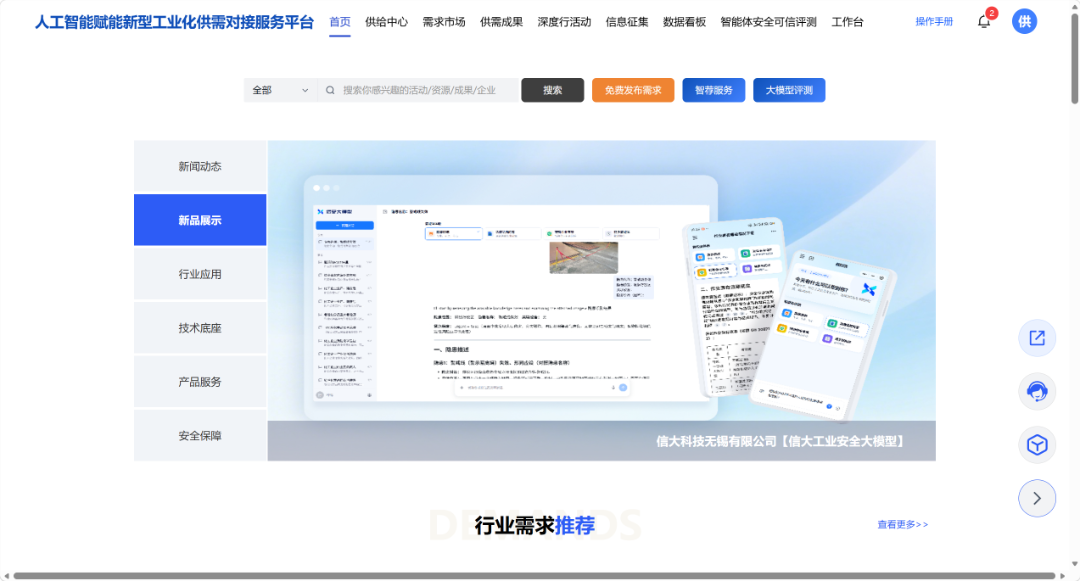Click the horizontal scrollbar left arrow
Viewport: 1080px width, 581px height.
(x=6, y=575)
